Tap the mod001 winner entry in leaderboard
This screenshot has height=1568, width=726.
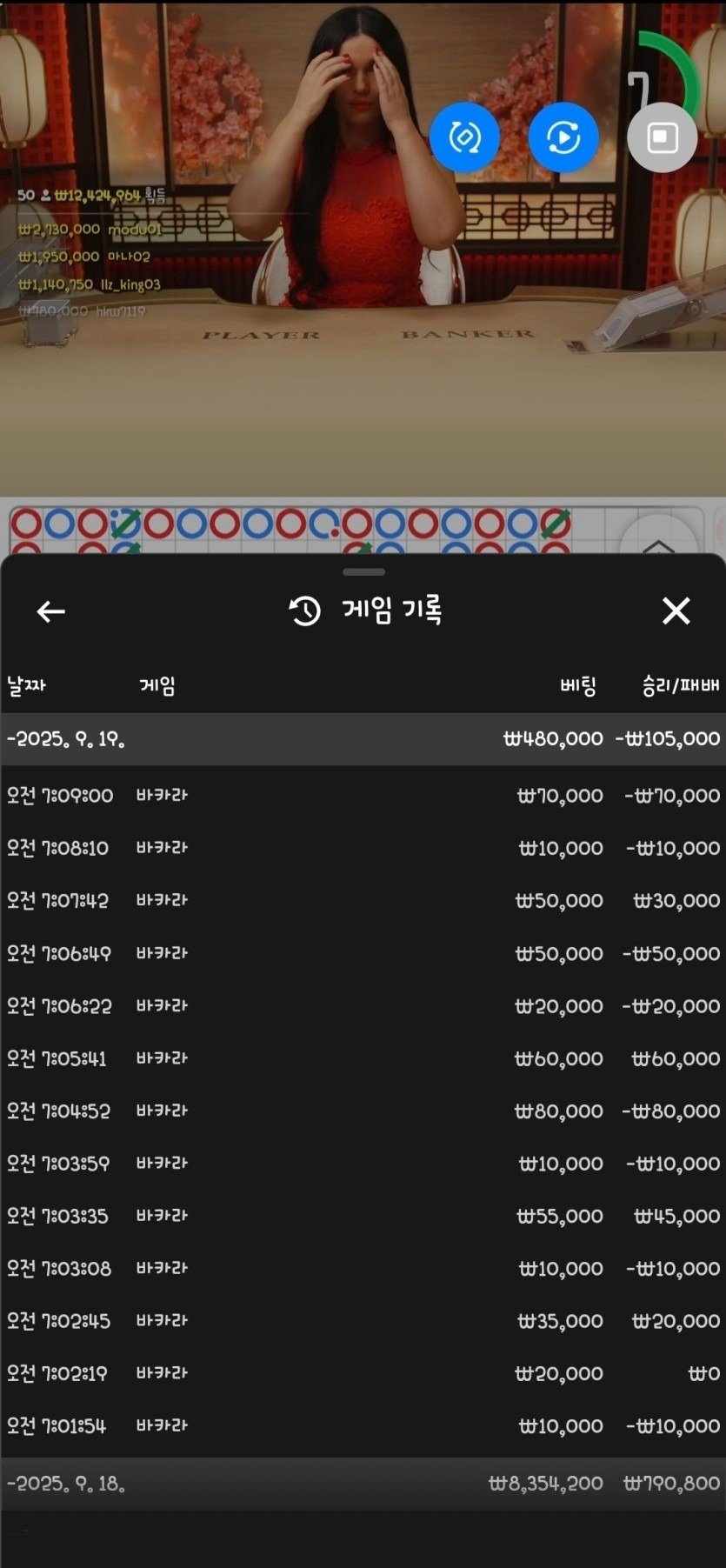click(x=90, y=230)
